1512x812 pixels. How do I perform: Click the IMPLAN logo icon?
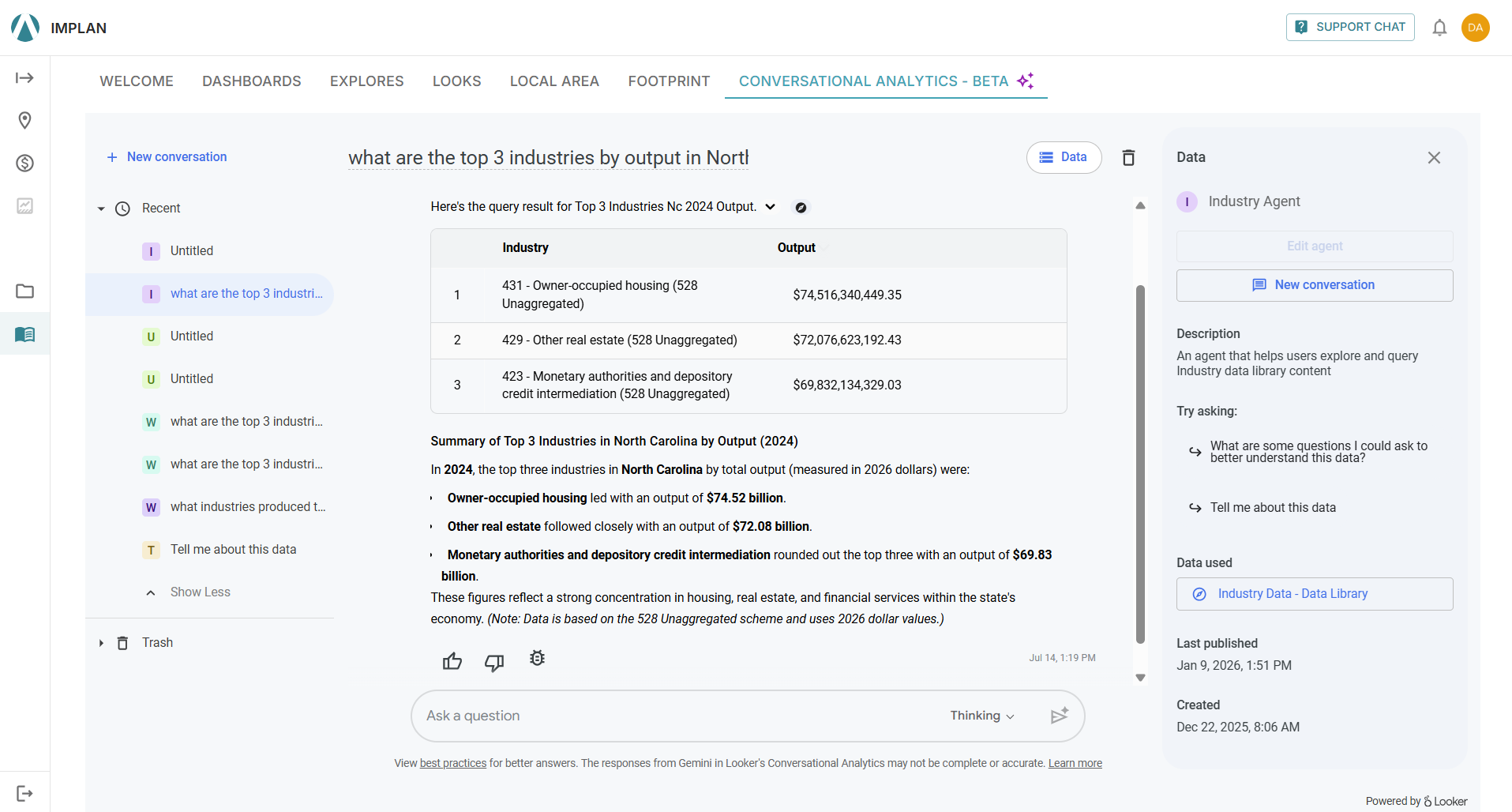pos(25,28)
